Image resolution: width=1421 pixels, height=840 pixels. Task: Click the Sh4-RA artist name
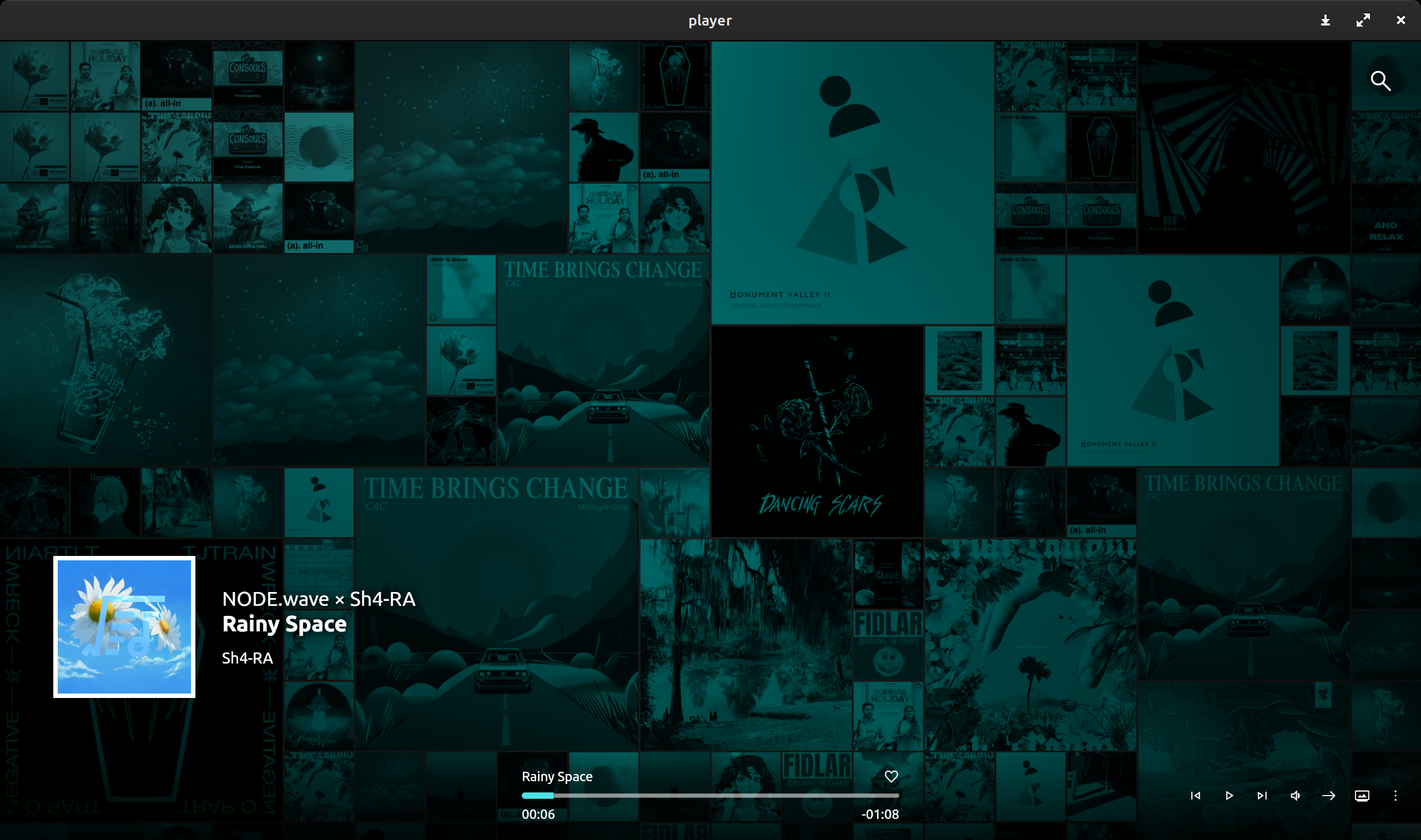tap(248, 657)
